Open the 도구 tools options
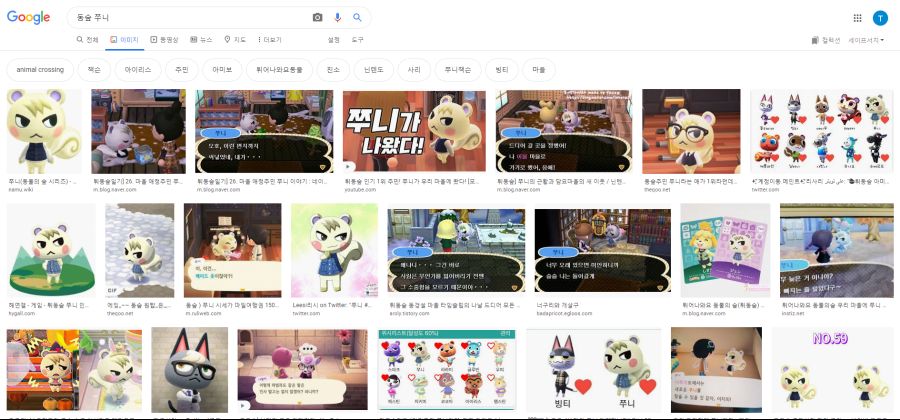The width and height of the screenshot is (900, 420). point(358,40)
